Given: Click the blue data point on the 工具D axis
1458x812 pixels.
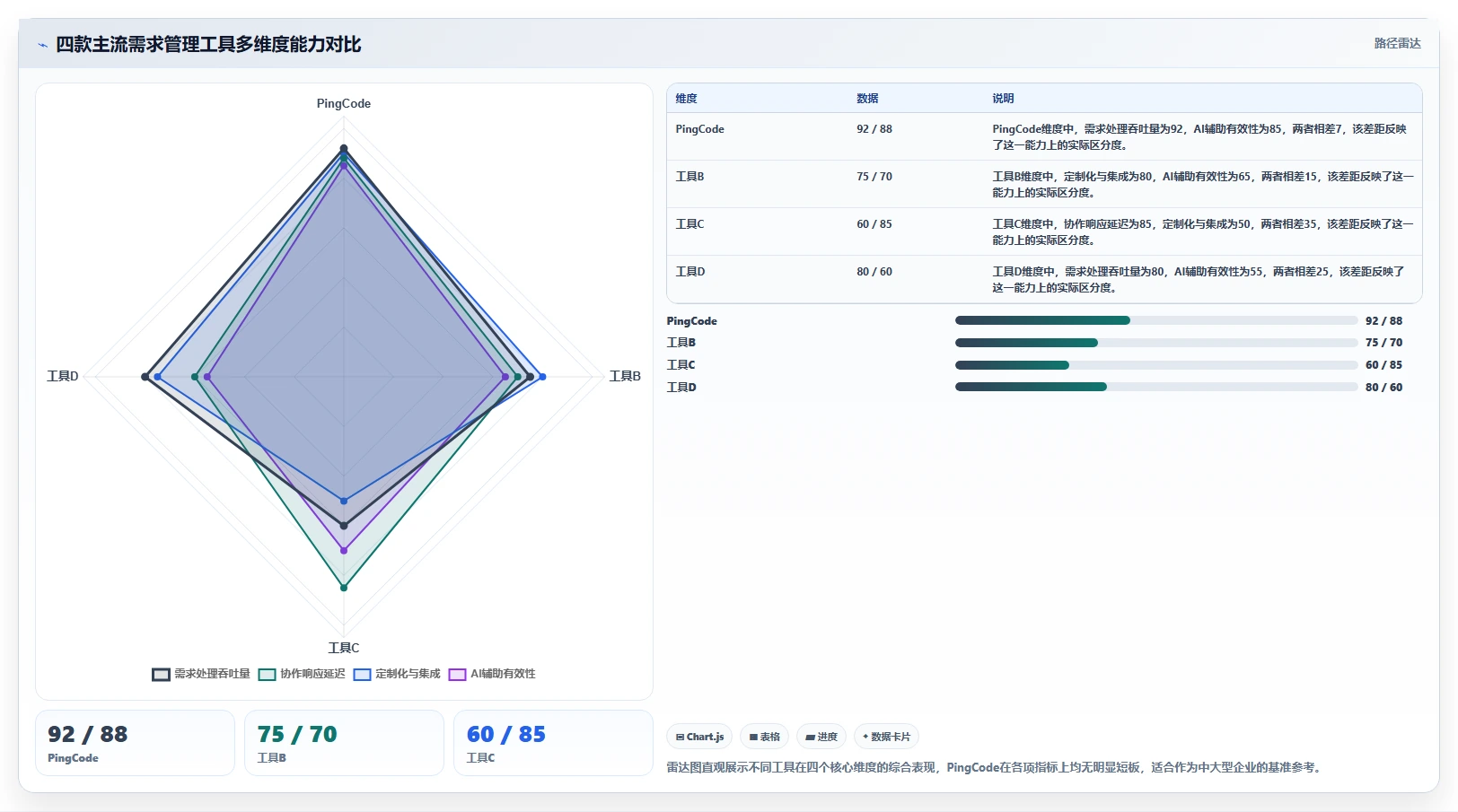Looking at the screenshot, I should (x=158, y=377).
